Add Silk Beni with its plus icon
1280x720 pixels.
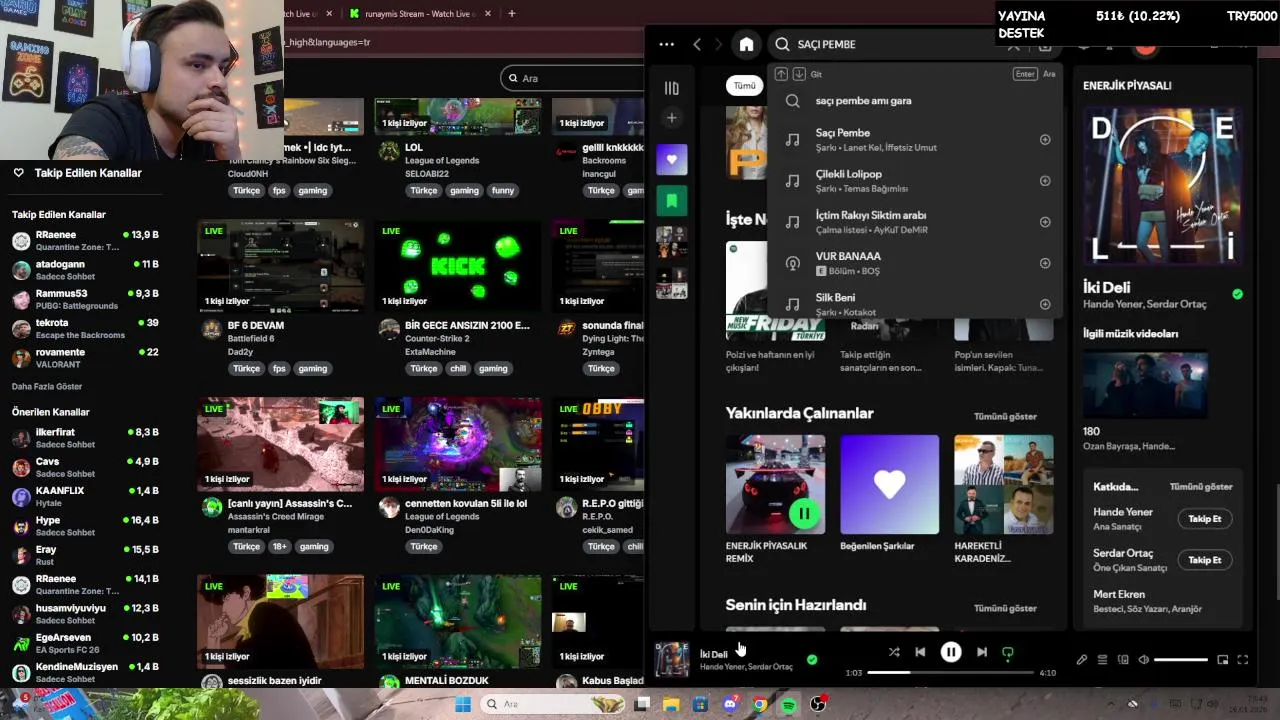1045,304
